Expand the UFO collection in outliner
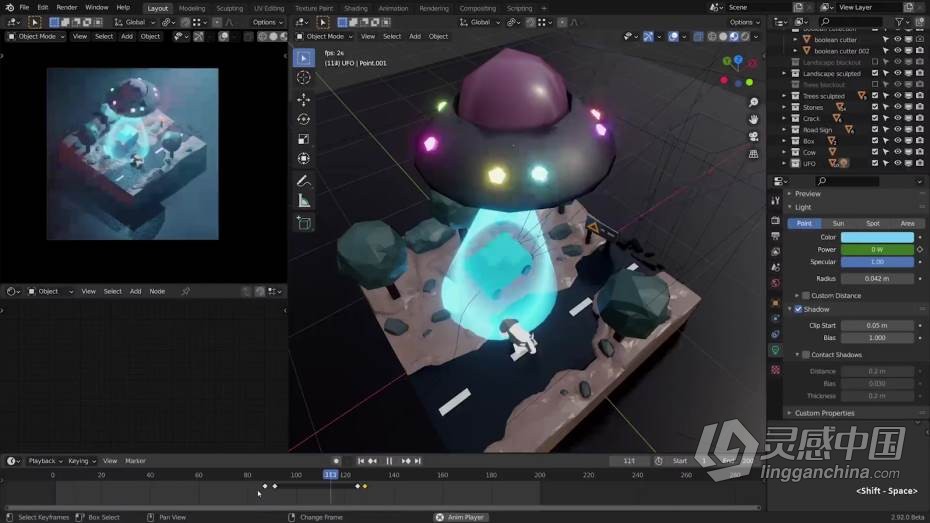 coord(784,163)
